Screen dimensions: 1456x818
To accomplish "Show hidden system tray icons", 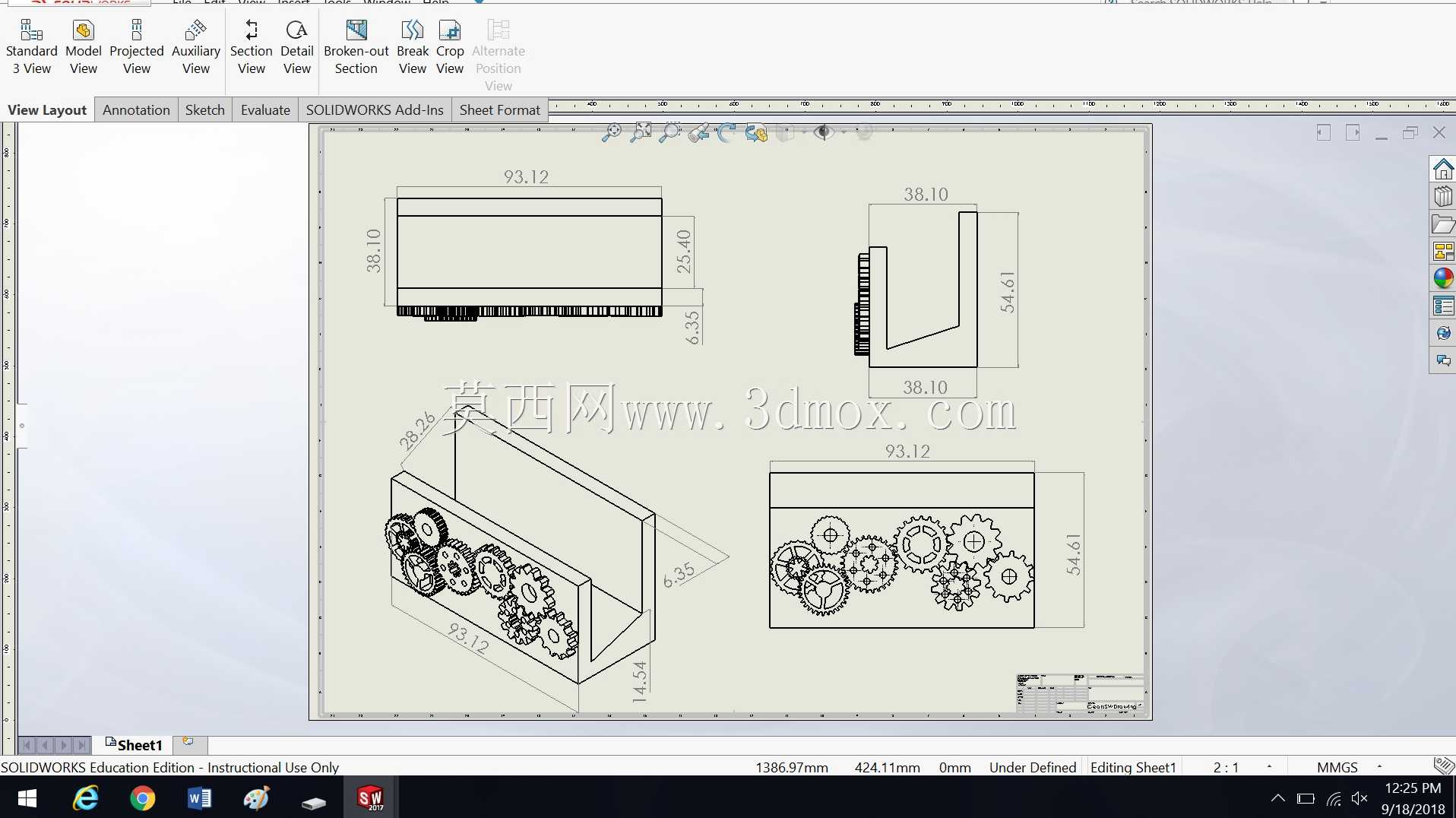I will [x=1277, y=798].
